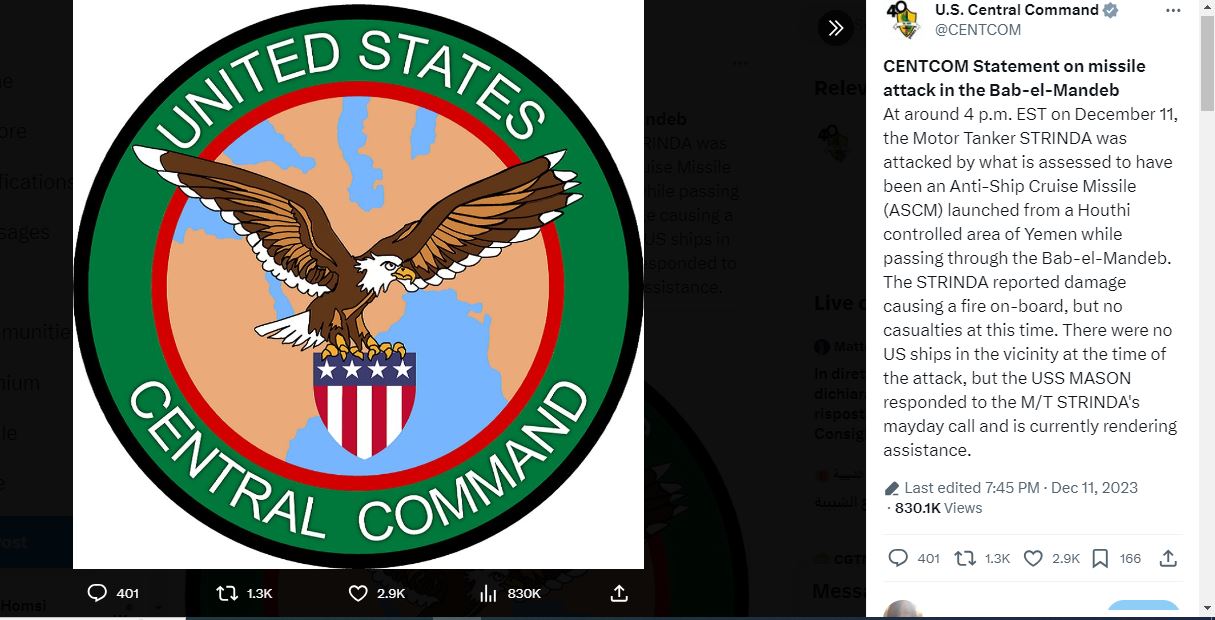Click the CENTCOM emblem image
This screenshot has height=620, width=1215.
point(358,282)
